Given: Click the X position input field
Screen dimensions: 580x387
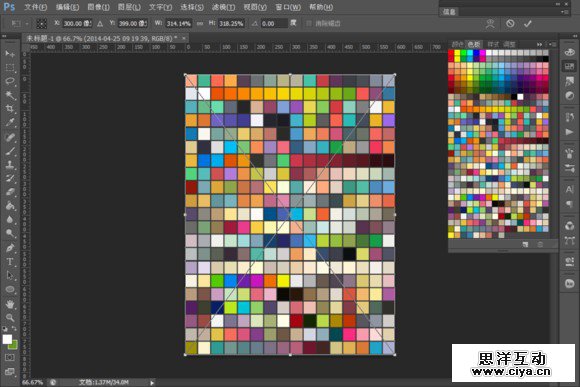Looking at the screenshot, I should point(77,24).
